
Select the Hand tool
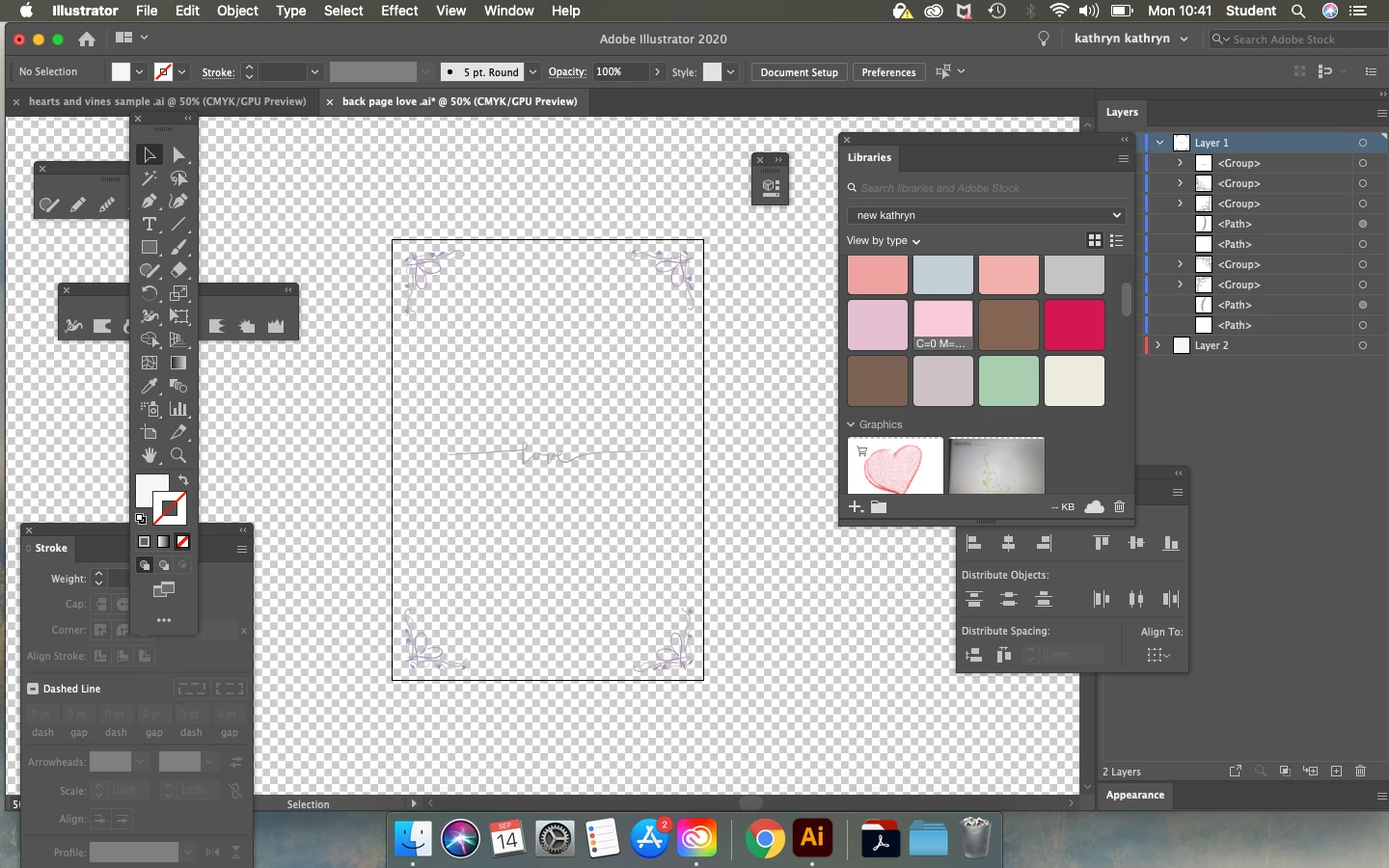[150, 455]
